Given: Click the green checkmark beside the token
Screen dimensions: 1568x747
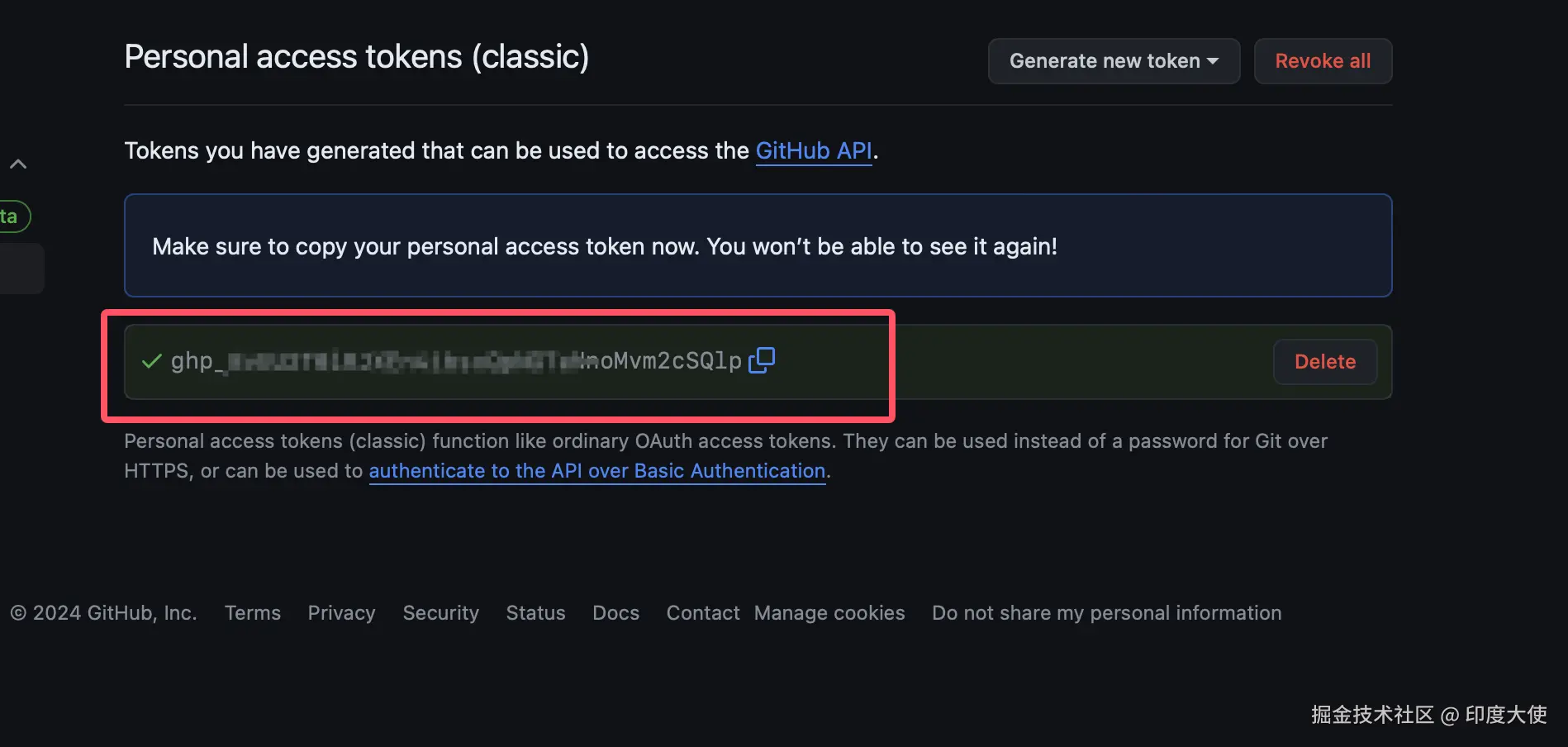Looking at the screenshot, I should [x=151, y=361].
